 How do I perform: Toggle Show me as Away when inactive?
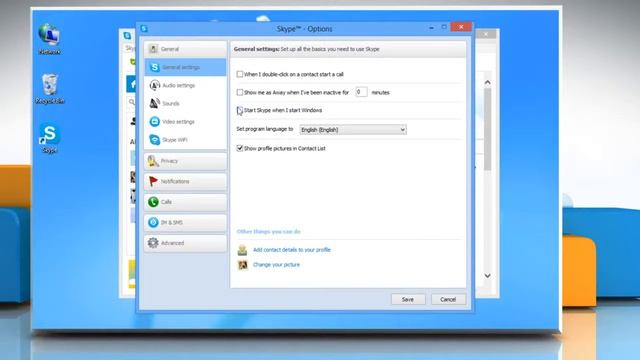click(x=240, y=93)
